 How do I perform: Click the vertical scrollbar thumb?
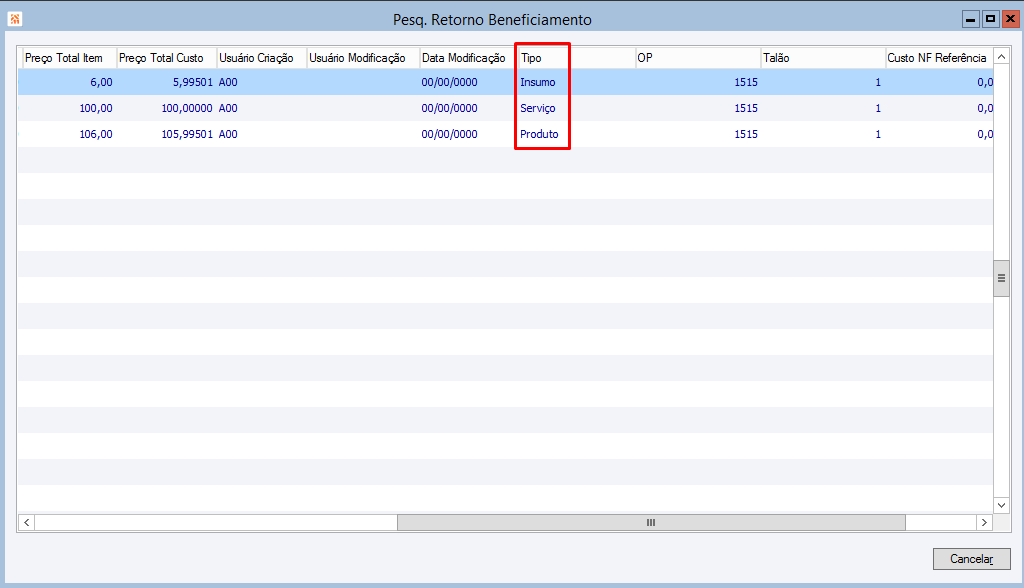(x=1001, y=278)
